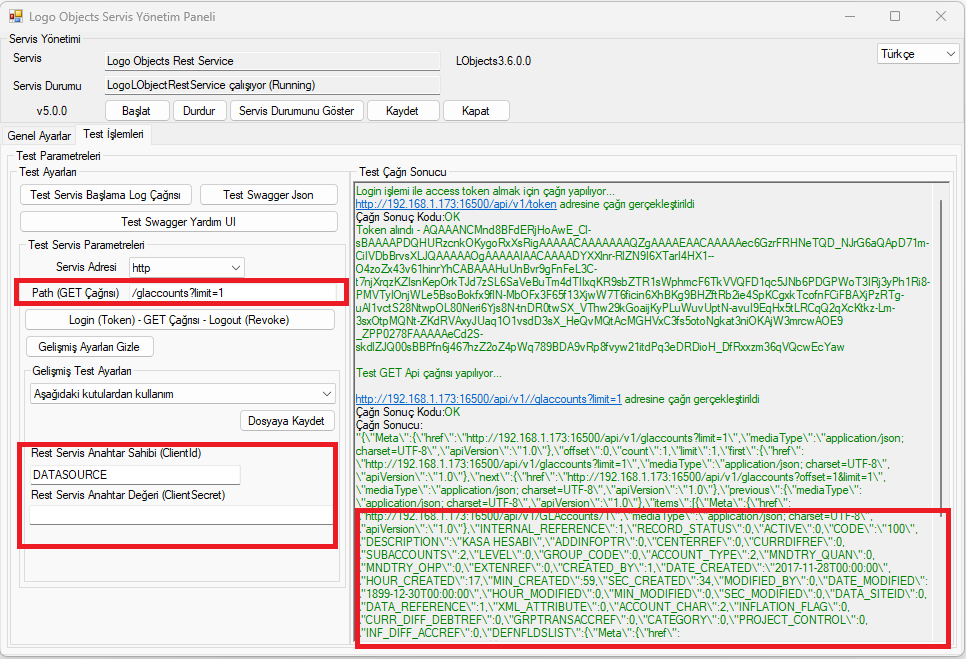
Task: Click the 'Test Çağrı Sonucu' heading
Action: (403, 172)
